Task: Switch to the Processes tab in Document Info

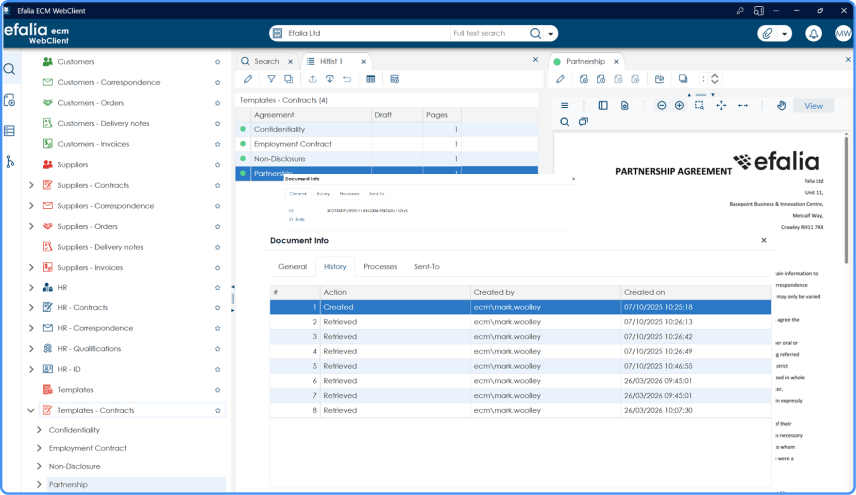Action: pyautogui.click(x=380, y=266)
